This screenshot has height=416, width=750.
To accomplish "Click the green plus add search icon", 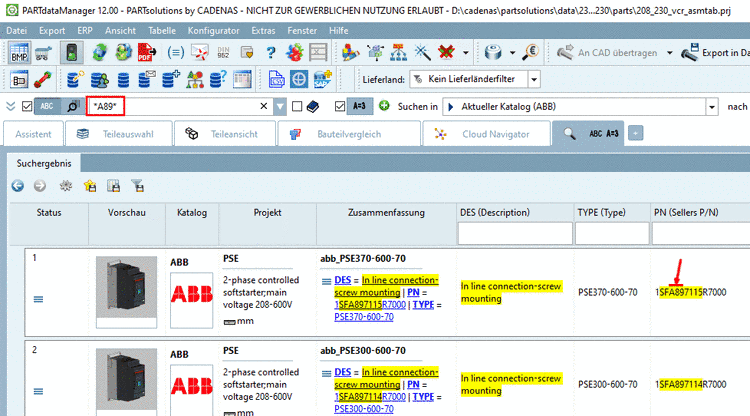I will (384, 106).
